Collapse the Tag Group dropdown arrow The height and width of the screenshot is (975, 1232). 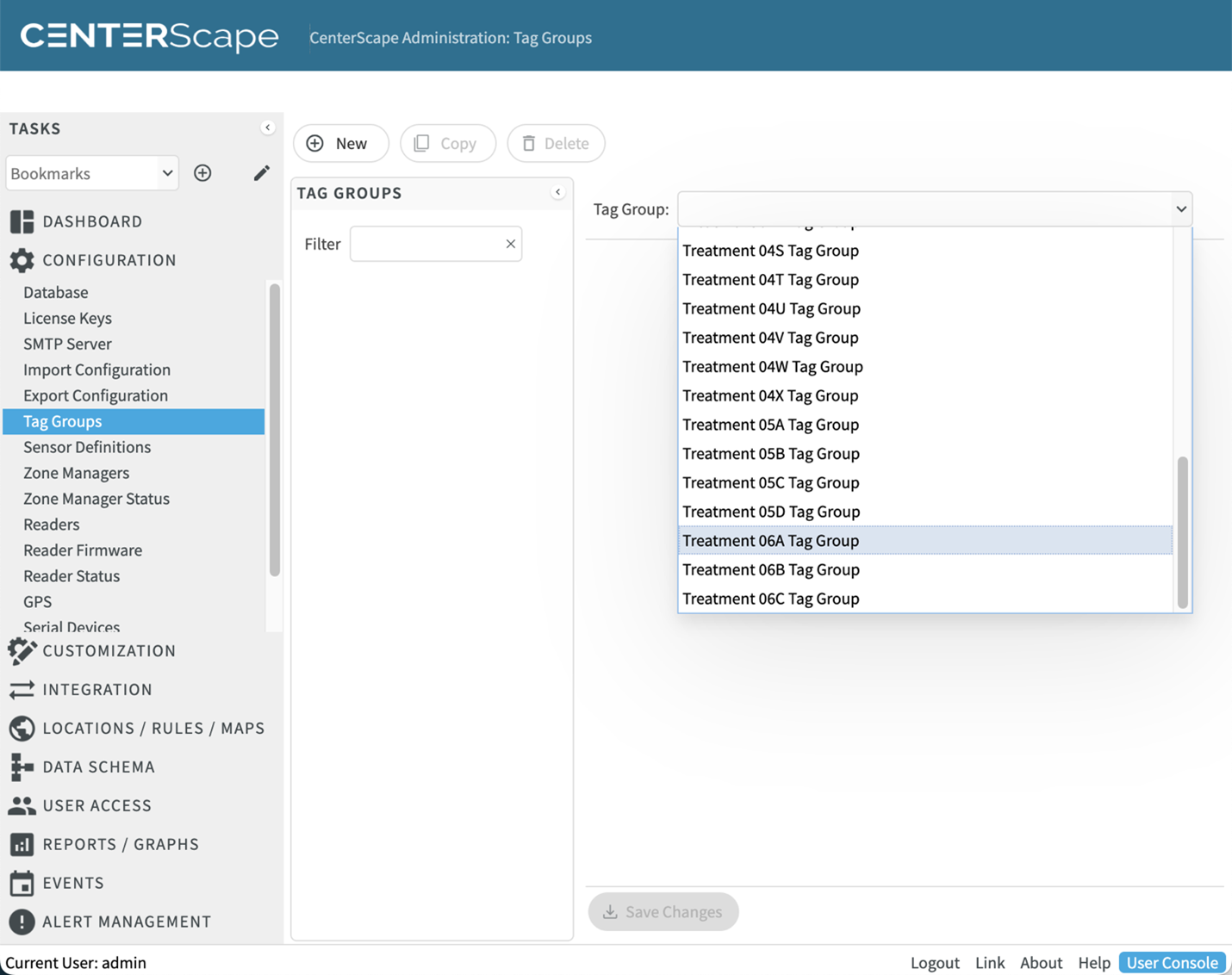click(1180, 209)
